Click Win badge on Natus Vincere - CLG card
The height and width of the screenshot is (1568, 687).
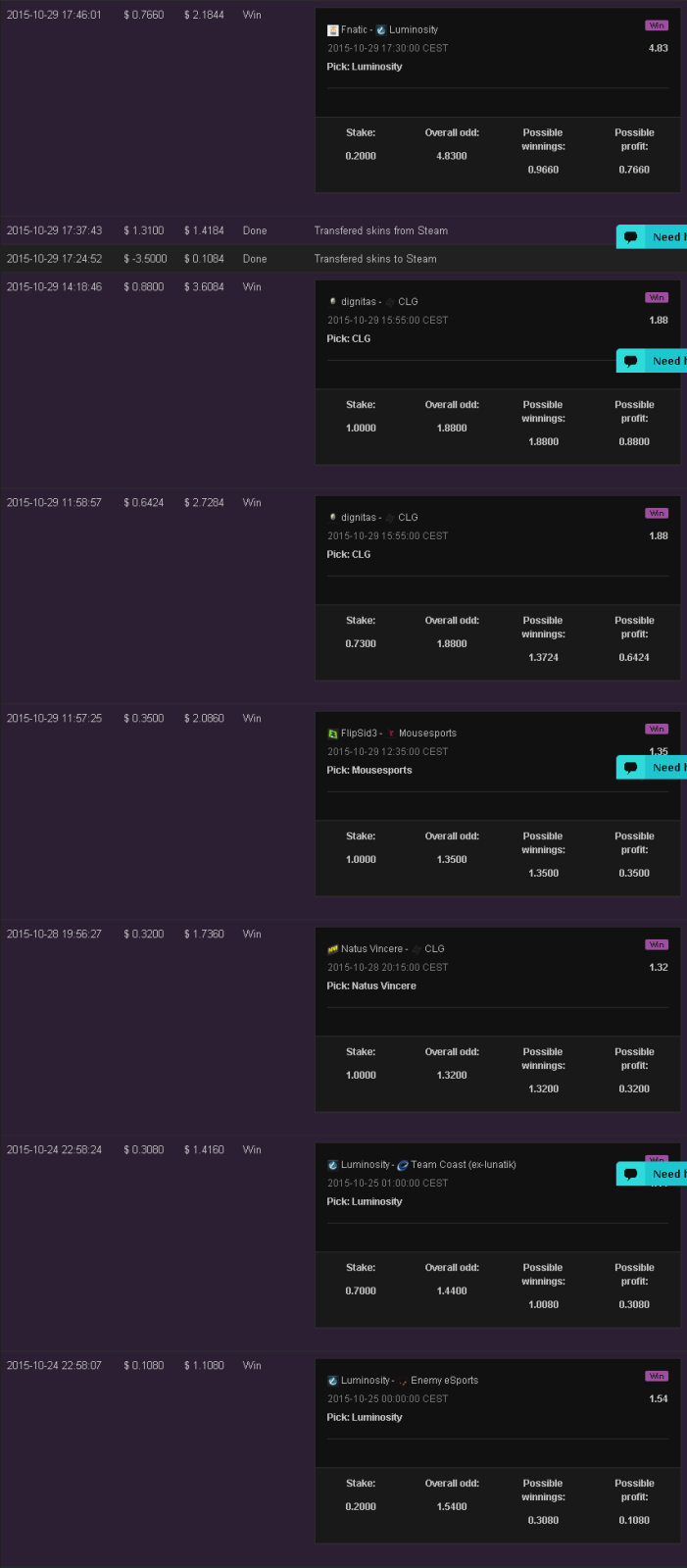[657, 944]
